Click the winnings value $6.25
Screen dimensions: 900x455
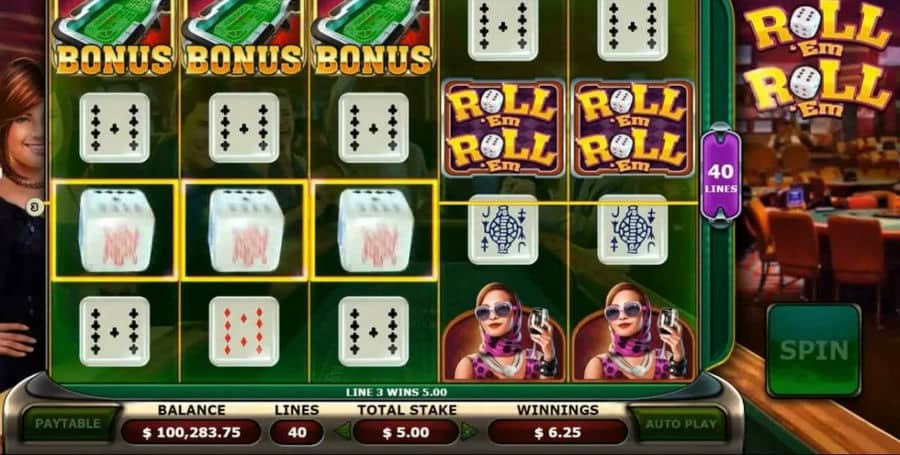point(557,432)
